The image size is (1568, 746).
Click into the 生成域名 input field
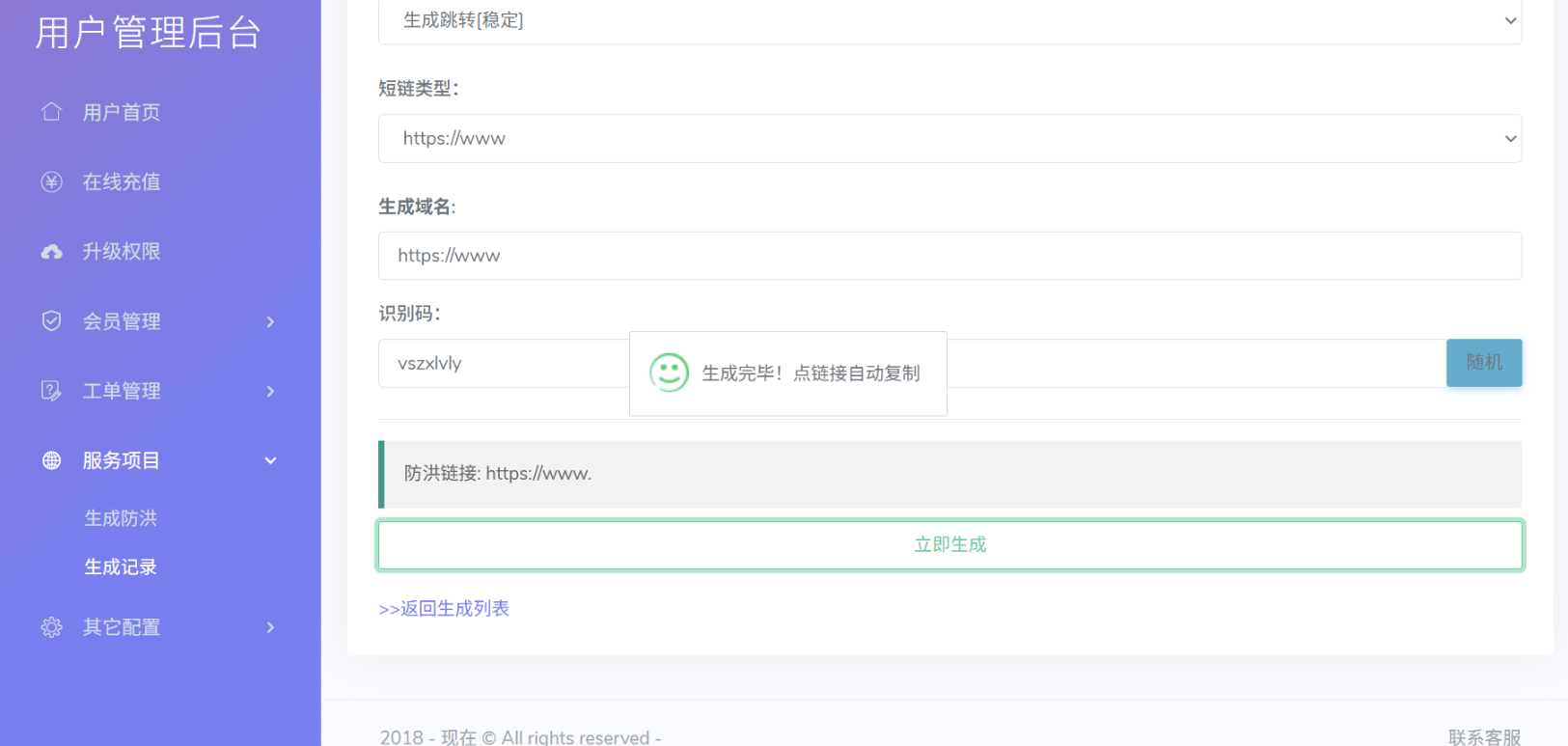click(x=949, y=256)
